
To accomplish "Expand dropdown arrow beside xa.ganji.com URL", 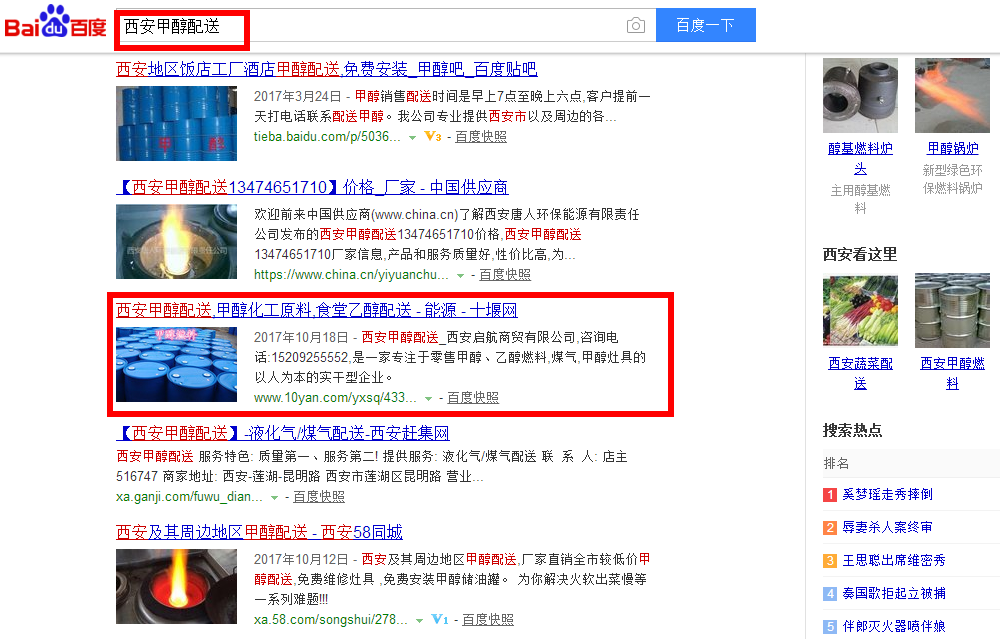I will (x=274, y=497).
